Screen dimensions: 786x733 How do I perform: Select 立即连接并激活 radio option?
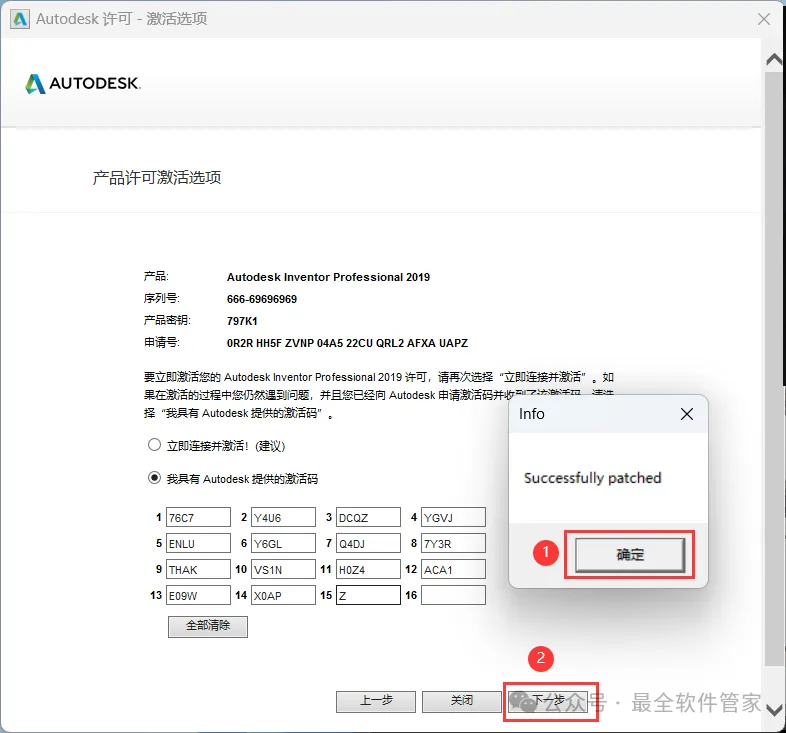(154, 445)
